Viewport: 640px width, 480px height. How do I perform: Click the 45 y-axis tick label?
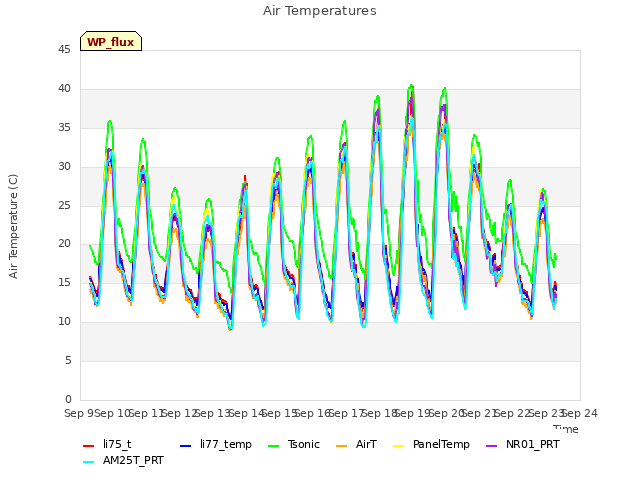(64, 49)
